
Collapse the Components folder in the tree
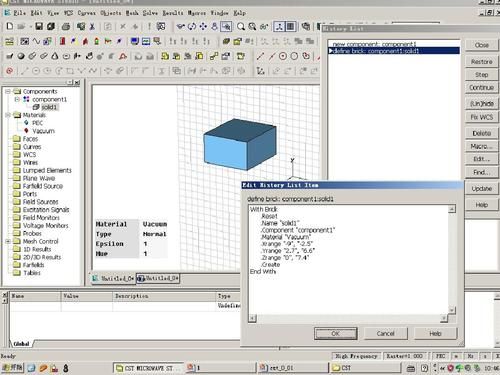pyautogui.click(x=8, y=91)
